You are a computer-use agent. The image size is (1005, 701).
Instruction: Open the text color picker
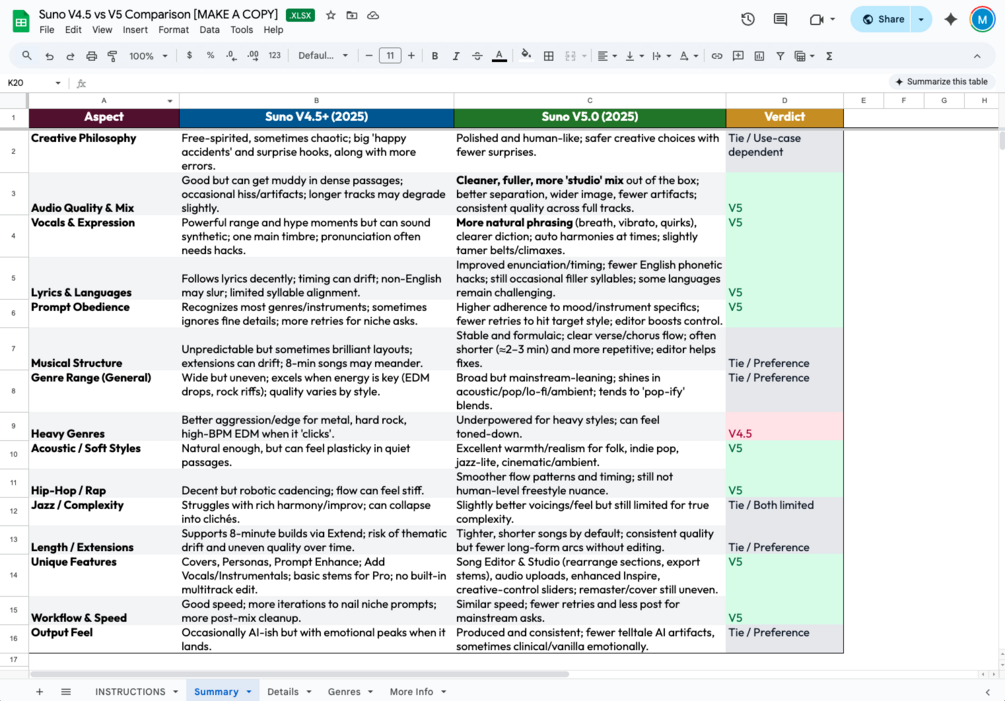click(499, 56)
